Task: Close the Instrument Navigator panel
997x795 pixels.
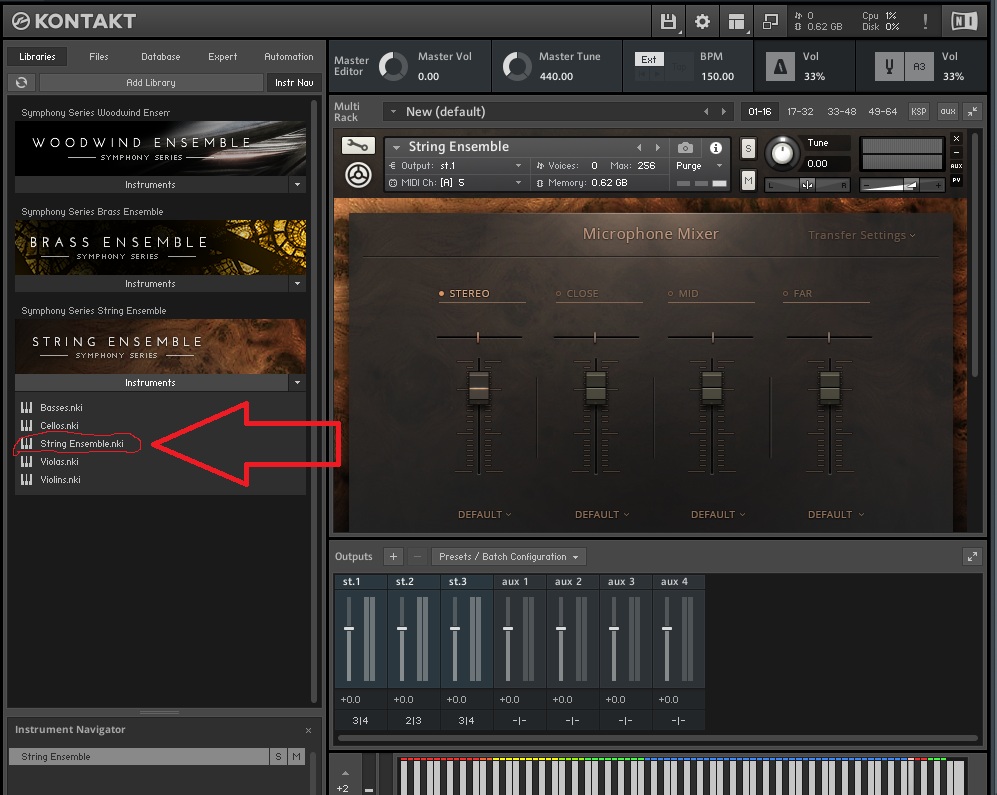Action: click(x=308, y=731)
